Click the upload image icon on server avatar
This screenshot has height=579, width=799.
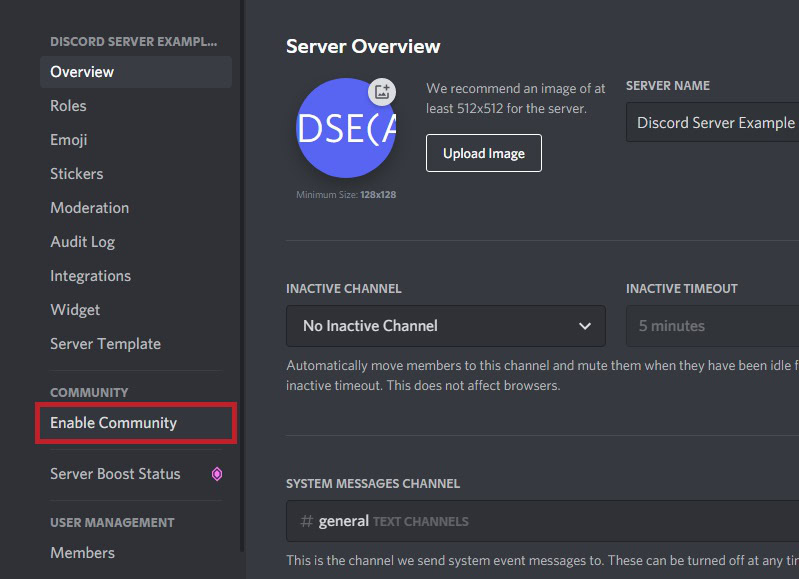[382, 92]
